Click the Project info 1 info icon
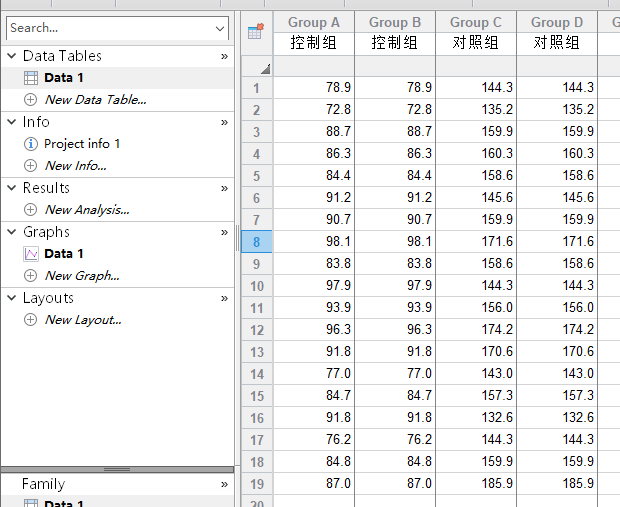The image size is (620, 507). [x=31, y=144]
